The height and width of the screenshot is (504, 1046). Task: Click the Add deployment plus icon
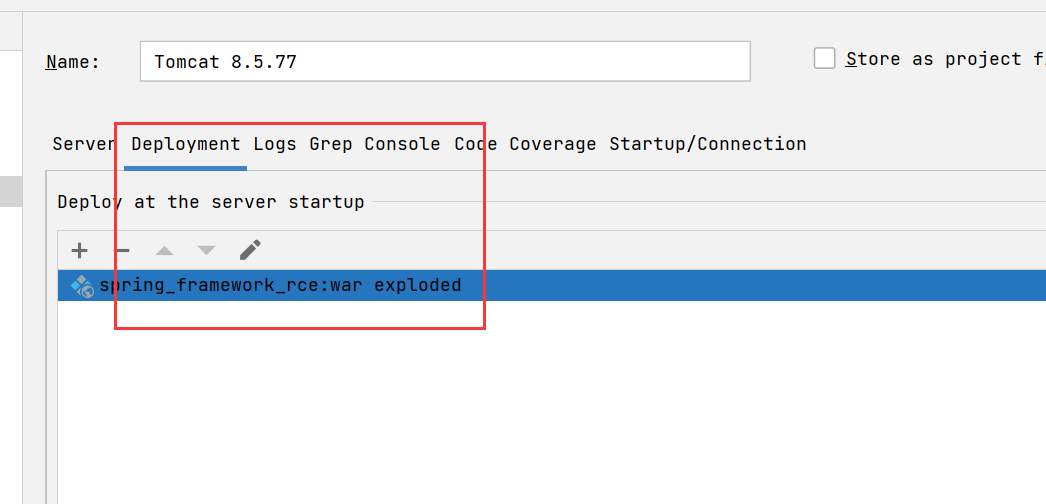(80, 250)
